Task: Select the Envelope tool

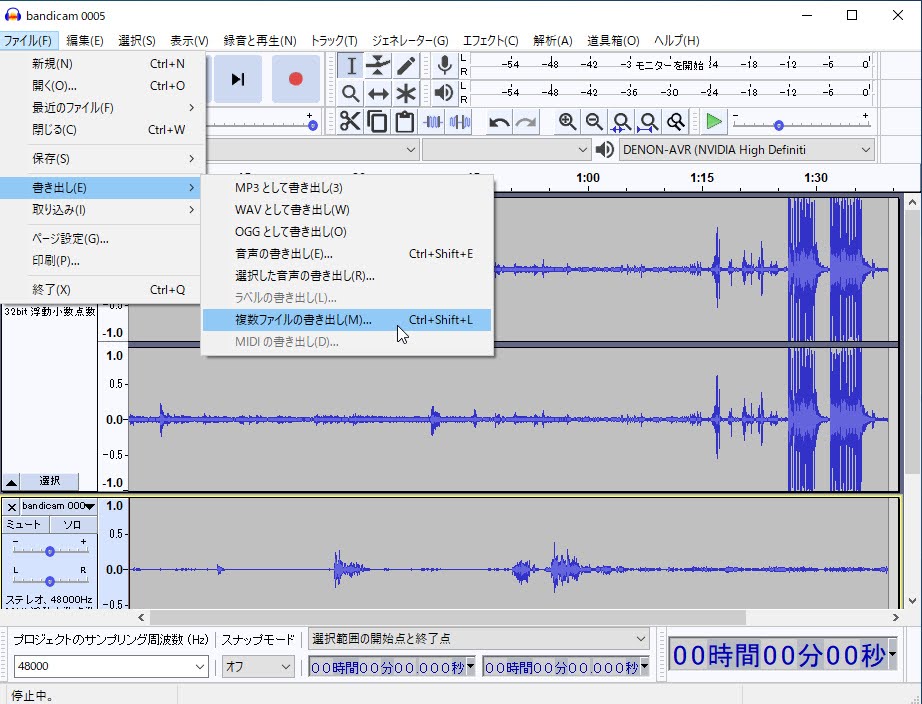Action: coord(378,66)
